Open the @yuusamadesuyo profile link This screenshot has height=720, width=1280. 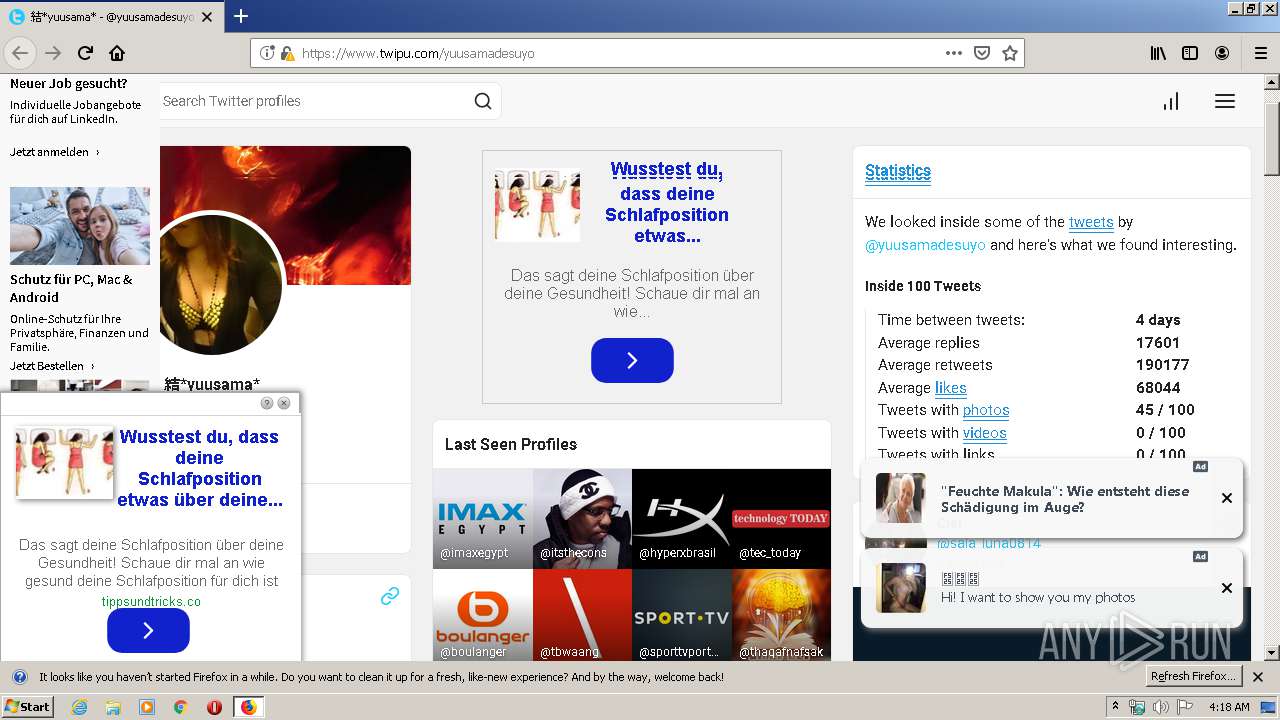coord(925,245)
